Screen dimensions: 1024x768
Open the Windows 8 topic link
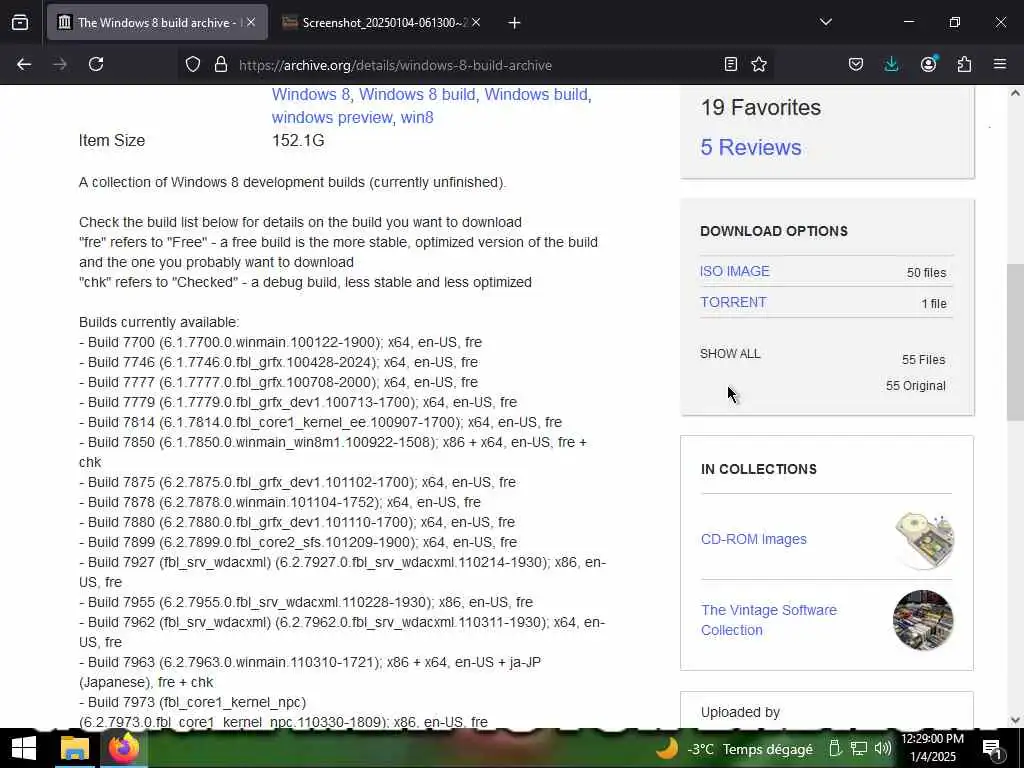(x=311, y=94)
